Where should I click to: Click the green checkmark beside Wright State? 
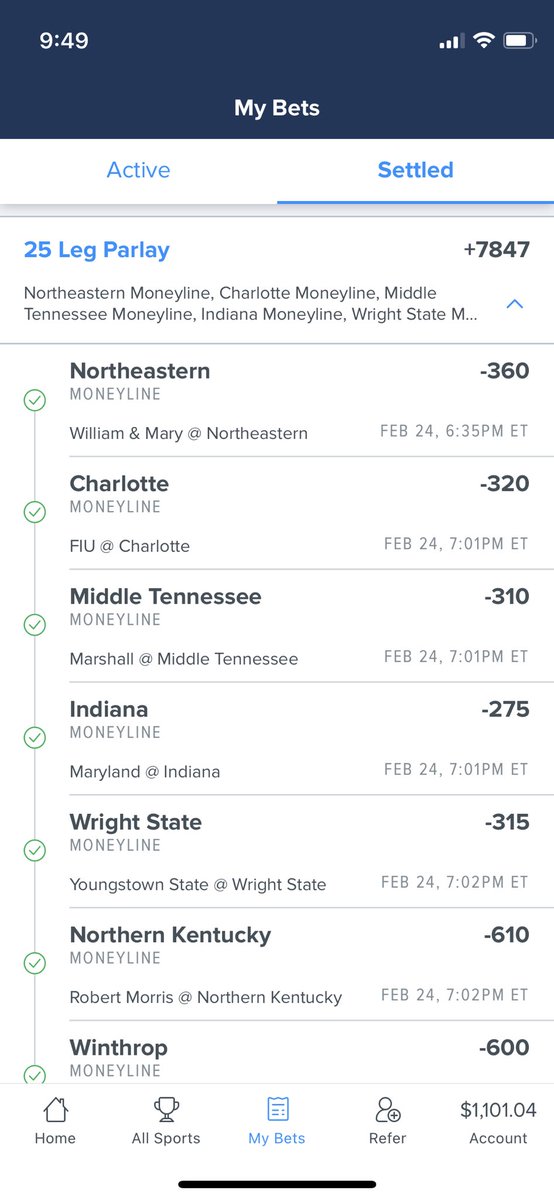click(x=34, y=851)
